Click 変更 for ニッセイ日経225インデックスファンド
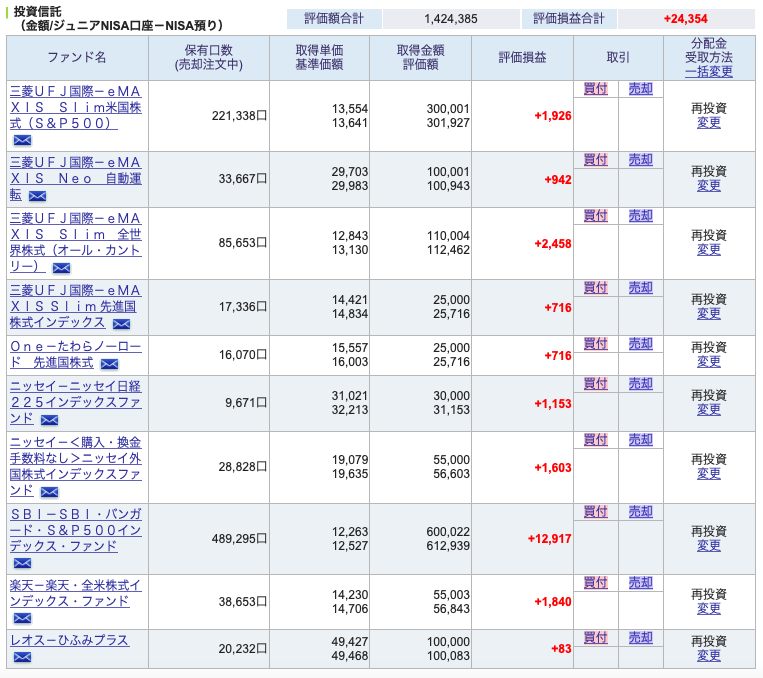 [708, 409]
